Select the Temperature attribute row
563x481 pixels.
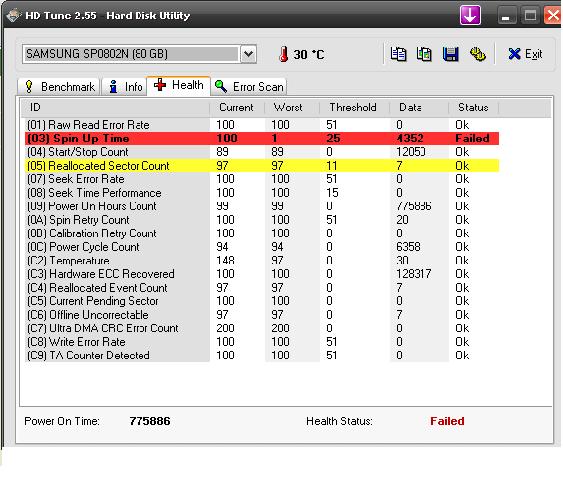262,260
